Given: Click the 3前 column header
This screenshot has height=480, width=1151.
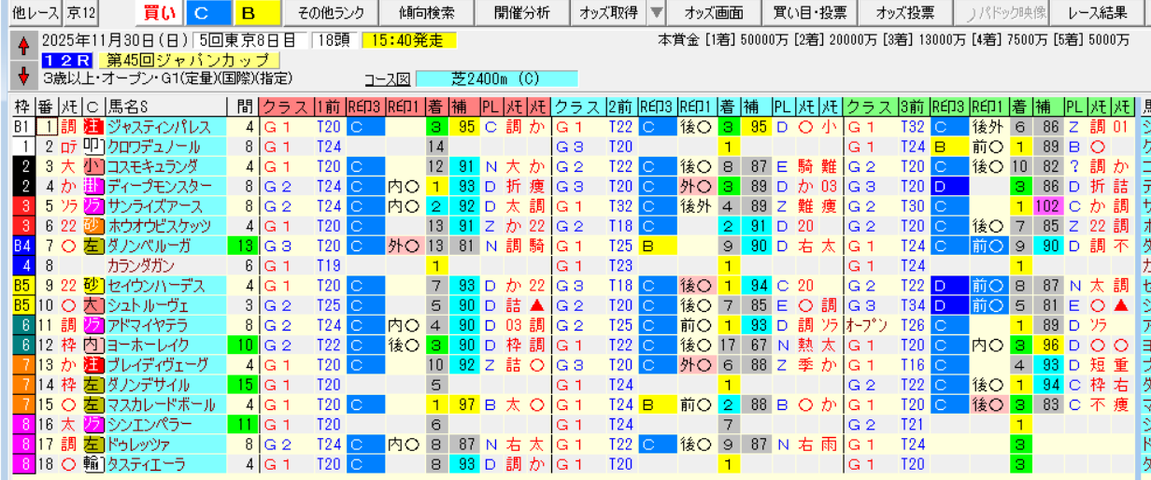Looking at the screenshot, I should click(913, 106).
